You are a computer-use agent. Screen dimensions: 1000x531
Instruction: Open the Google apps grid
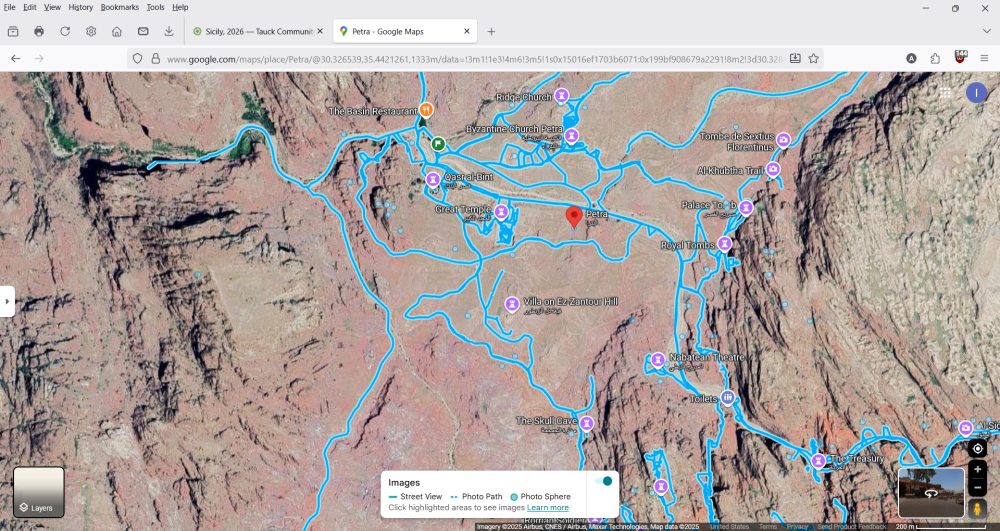pyautogui.click(x=945, y=93)
